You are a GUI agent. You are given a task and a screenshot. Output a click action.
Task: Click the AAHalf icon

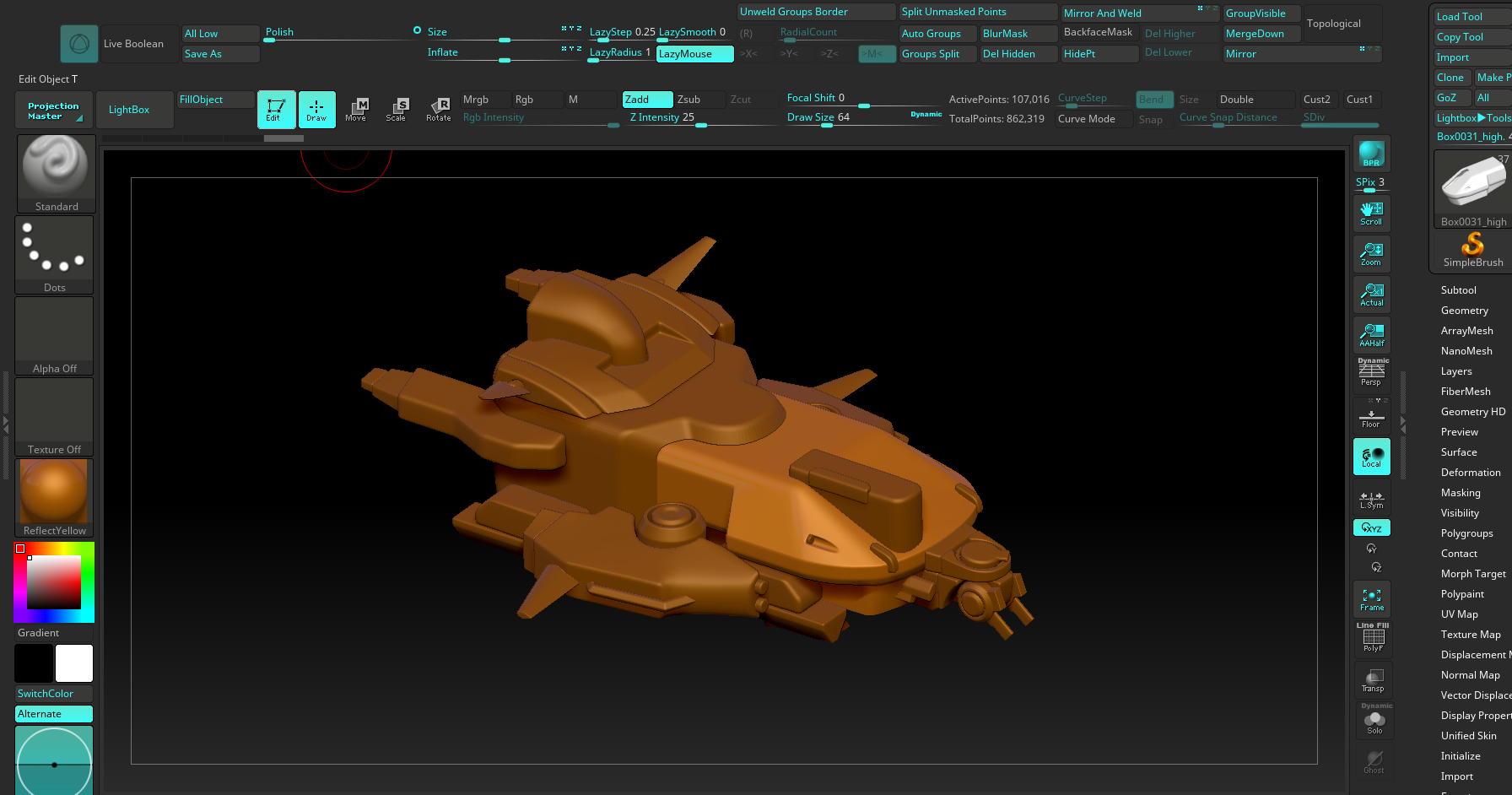pyautogui.click(x=1371, y=334)
